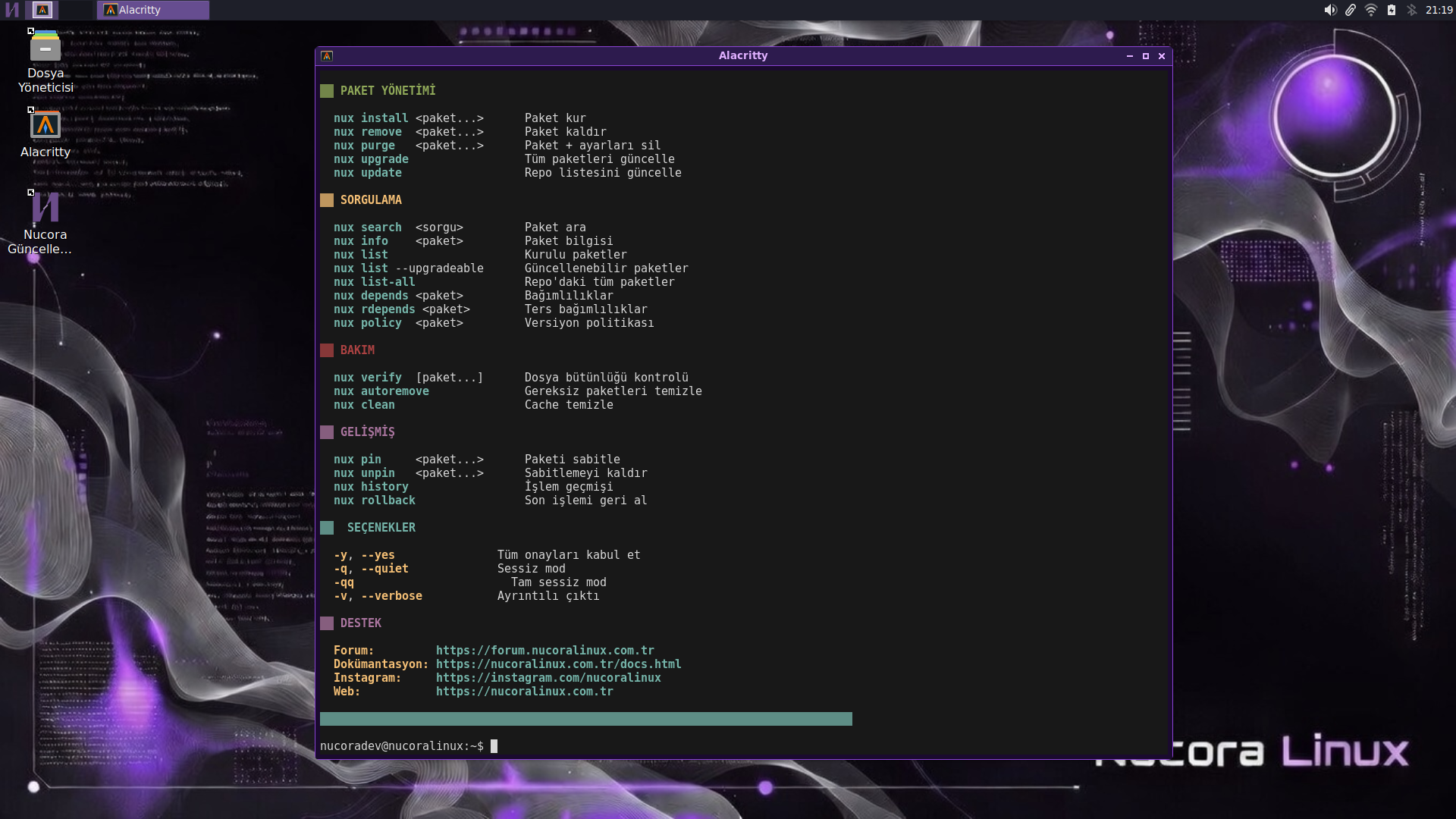Screen dimensions: 1456x819
Task: Open the Bluetooth tray icon
Action: click(x=1411, y=10)
